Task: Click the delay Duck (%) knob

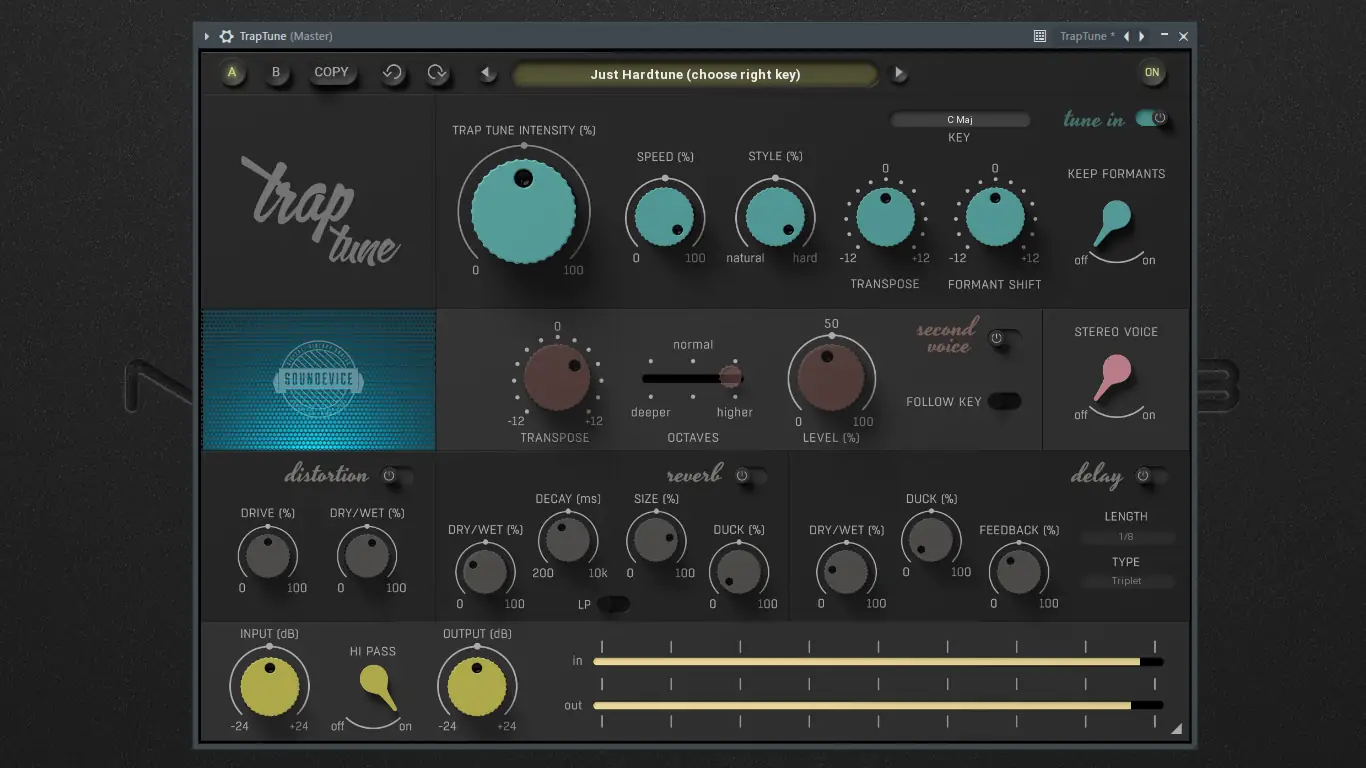Action: point(931,540)
